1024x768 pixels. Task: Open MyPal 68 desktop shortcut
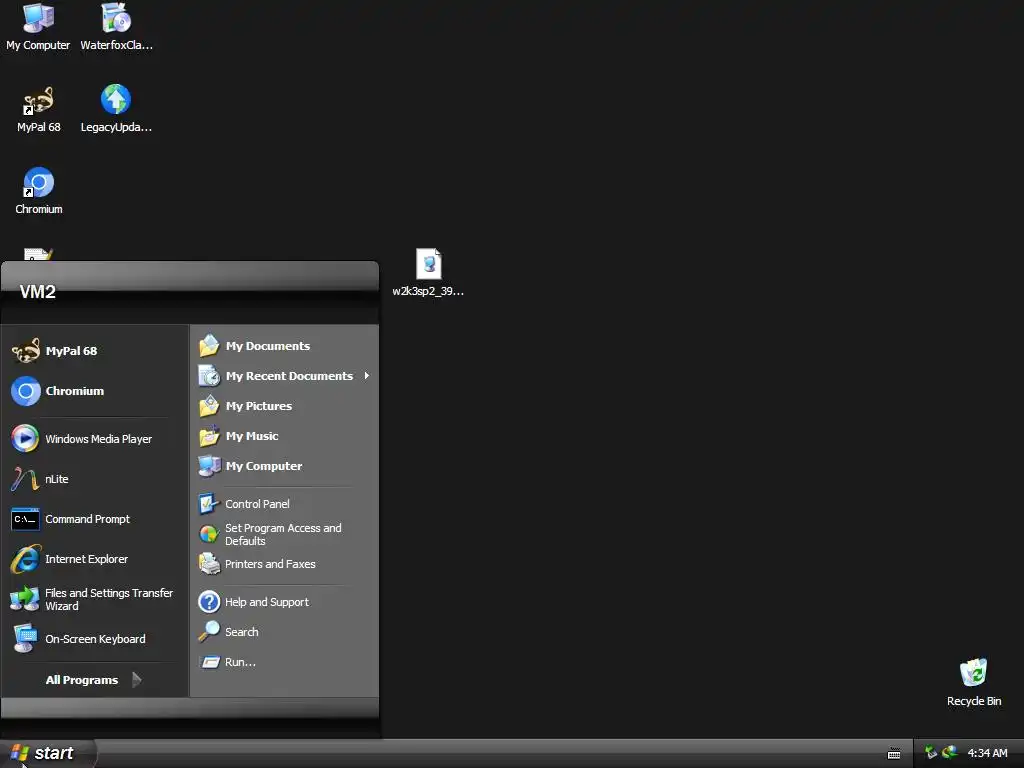coord(39,109)
